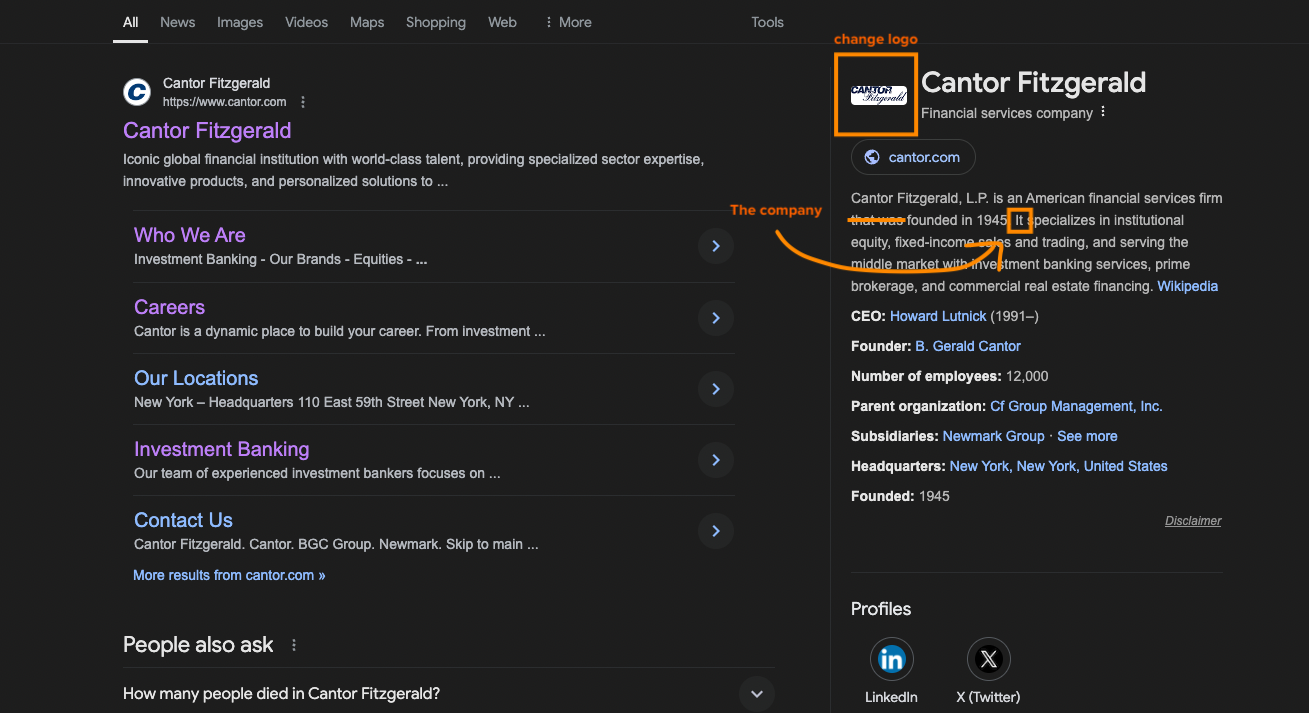Switch to the Videos tab
Image resolution: width=1309 pixels, height=713 pixels.
(306, 22)
